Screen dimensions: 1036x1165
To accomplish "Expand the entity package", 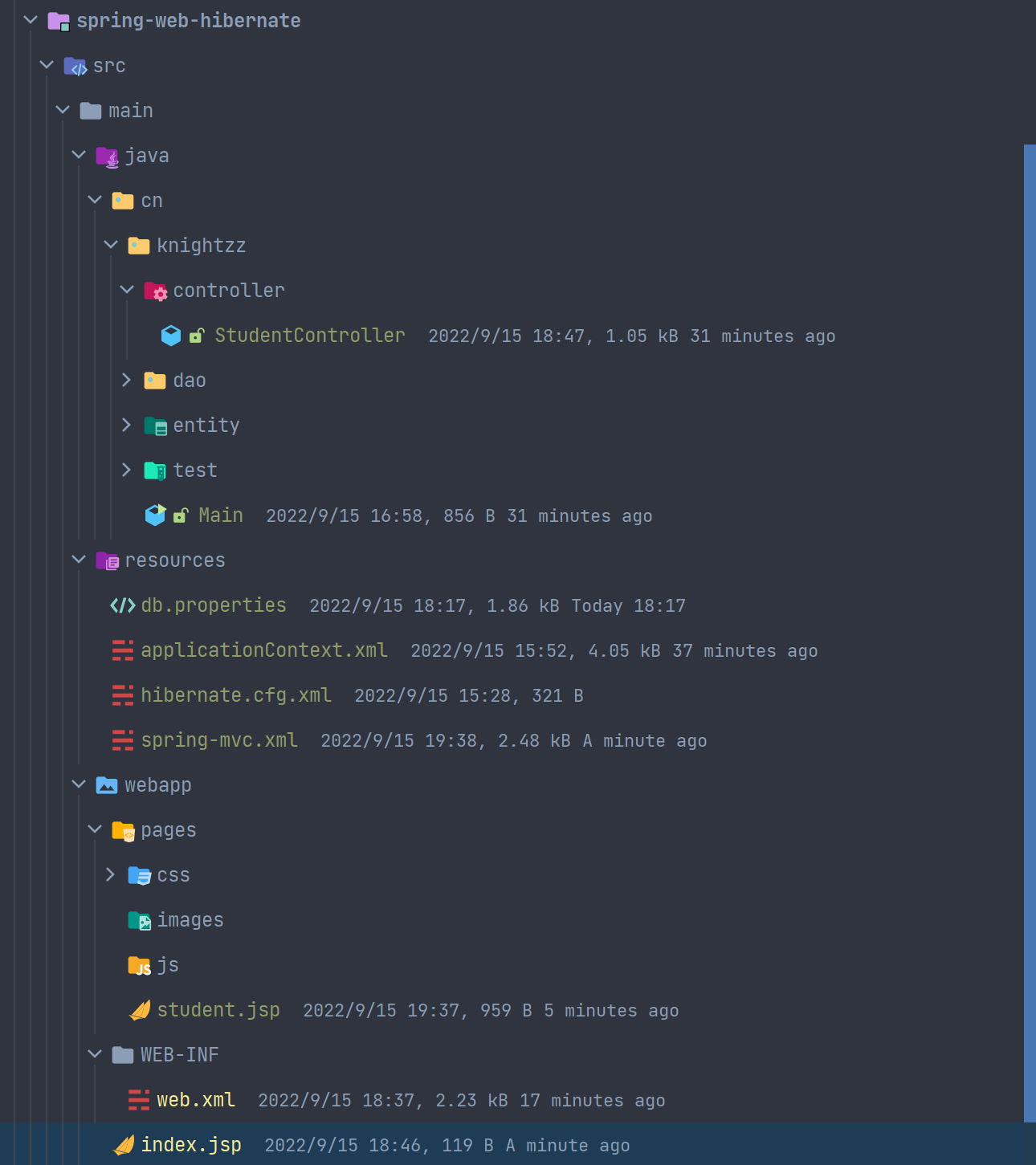I will pyautogui.click(x=126, y=426).
